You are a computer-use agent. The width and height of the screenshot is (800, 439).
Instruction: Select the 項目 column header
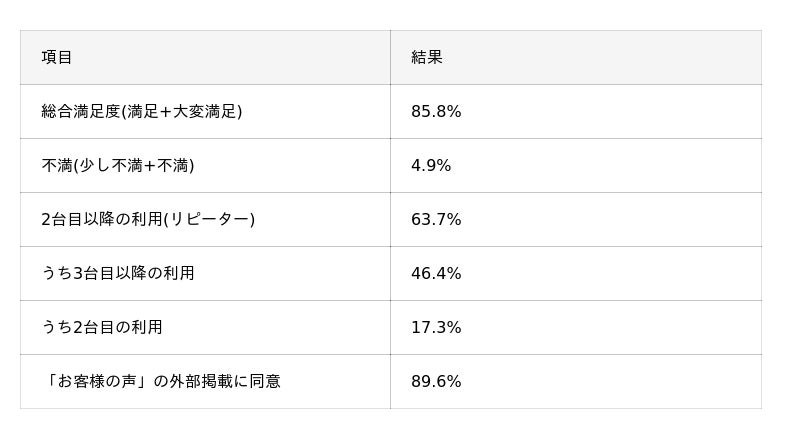(205, 57)
